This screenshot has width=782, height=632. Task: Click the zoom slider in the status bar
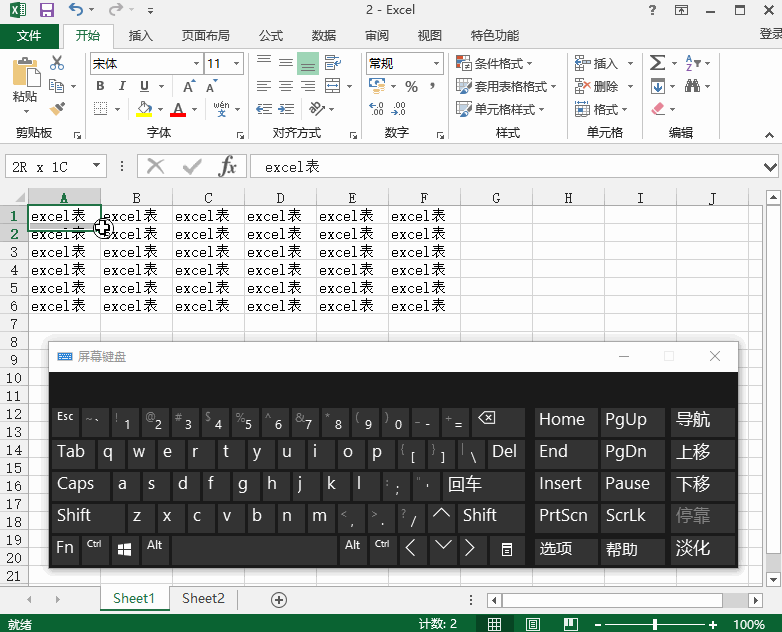point(665,624)
